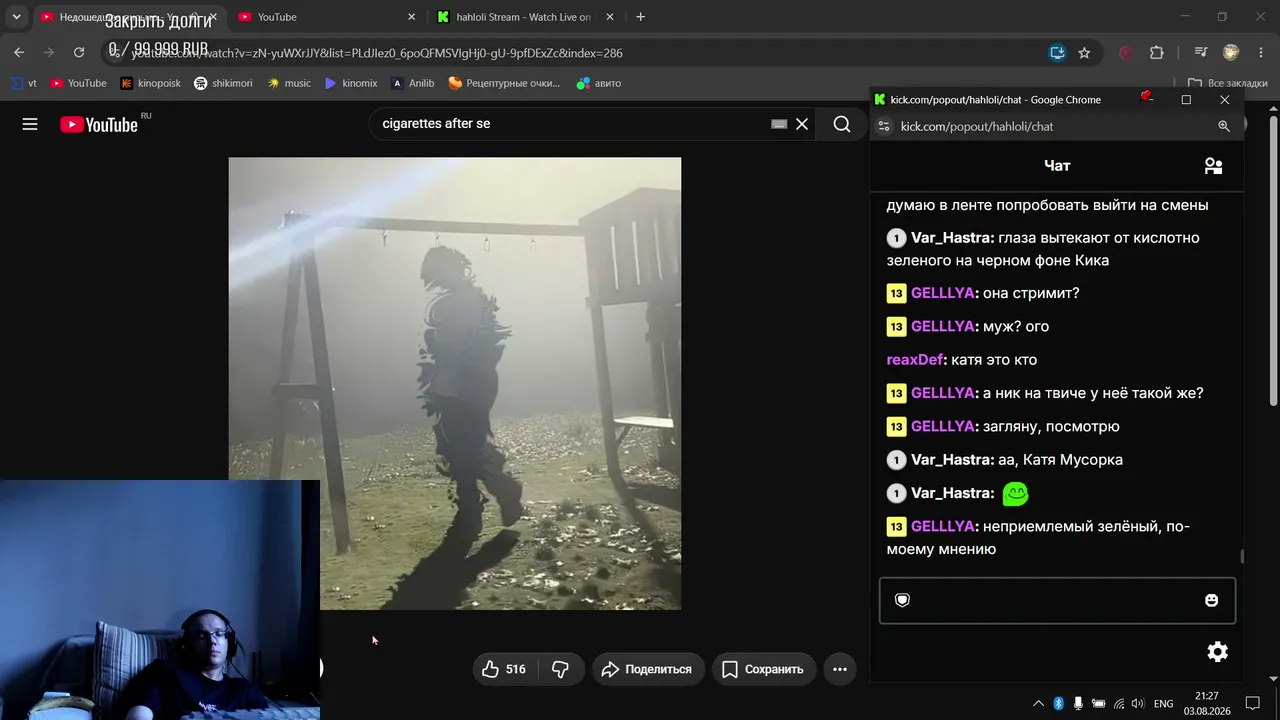The image size is (1280, 720).
Task: Switch to the hahloli Stream Kick tab
Action: [x=522, y=17]
